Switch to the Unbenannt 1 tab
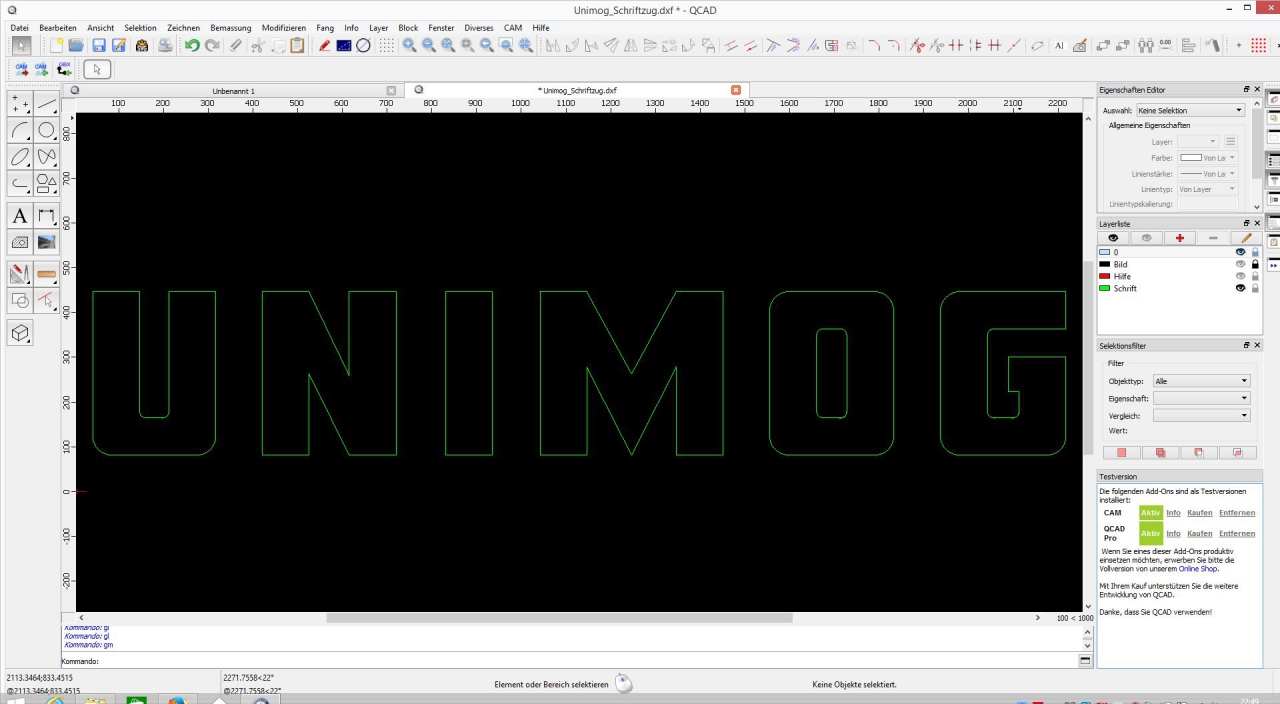1280x704 pixels. 233,91
